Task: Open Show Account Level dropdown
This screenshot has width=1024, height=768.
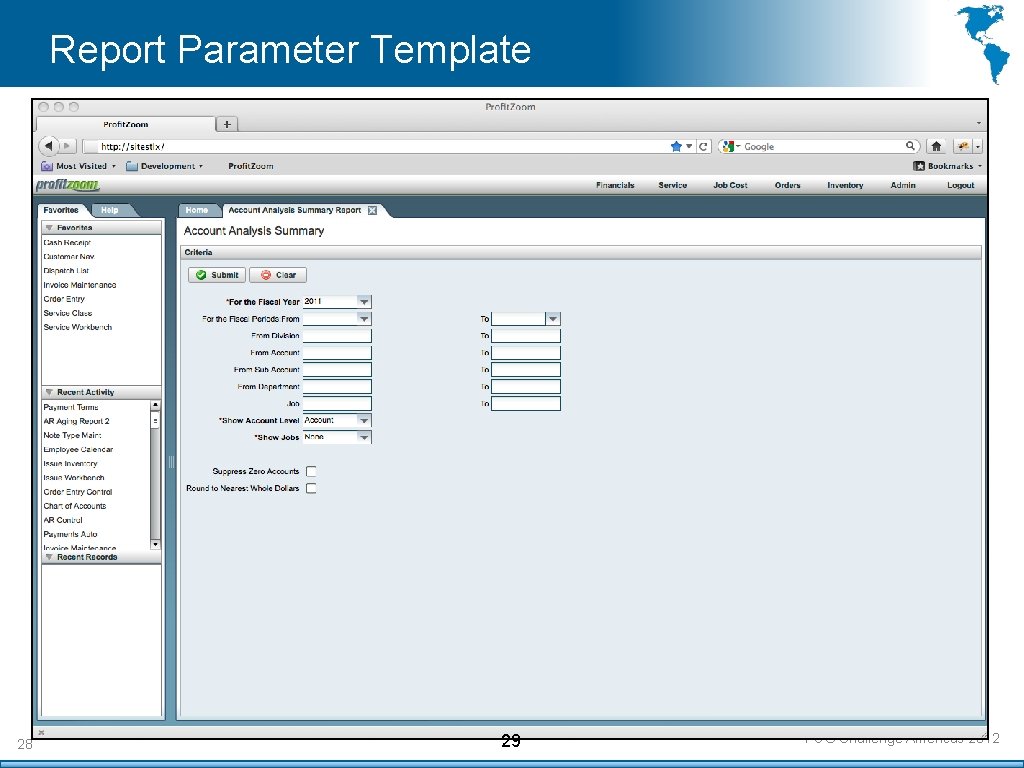Action: tap(364, 421)
